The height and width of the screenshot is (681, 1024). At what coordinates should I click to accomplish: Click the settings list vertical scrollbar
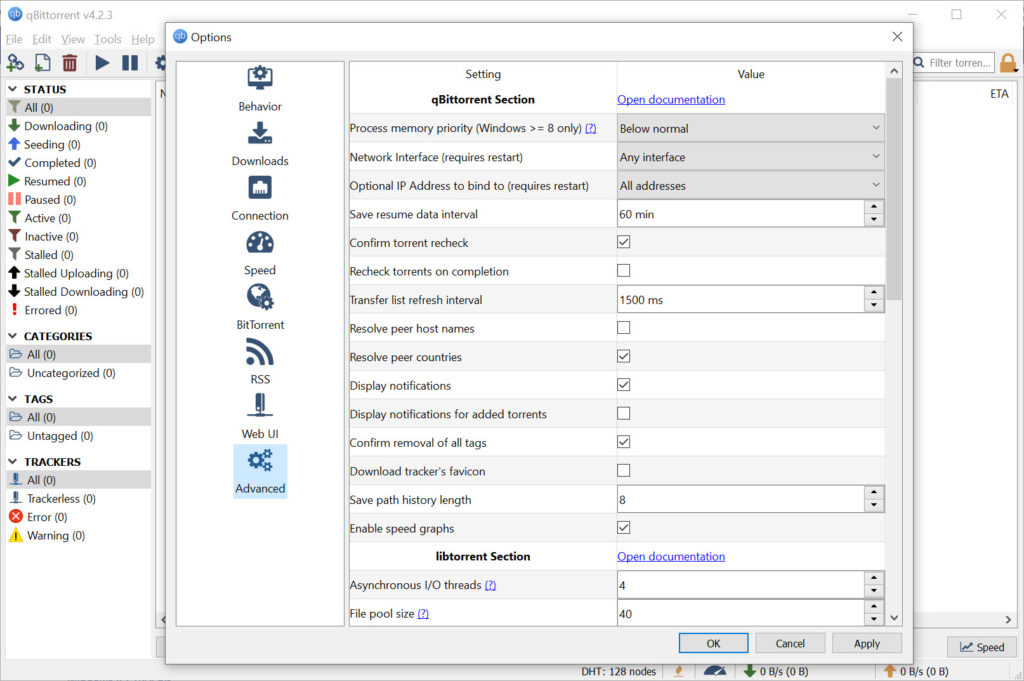click(894, 189)
